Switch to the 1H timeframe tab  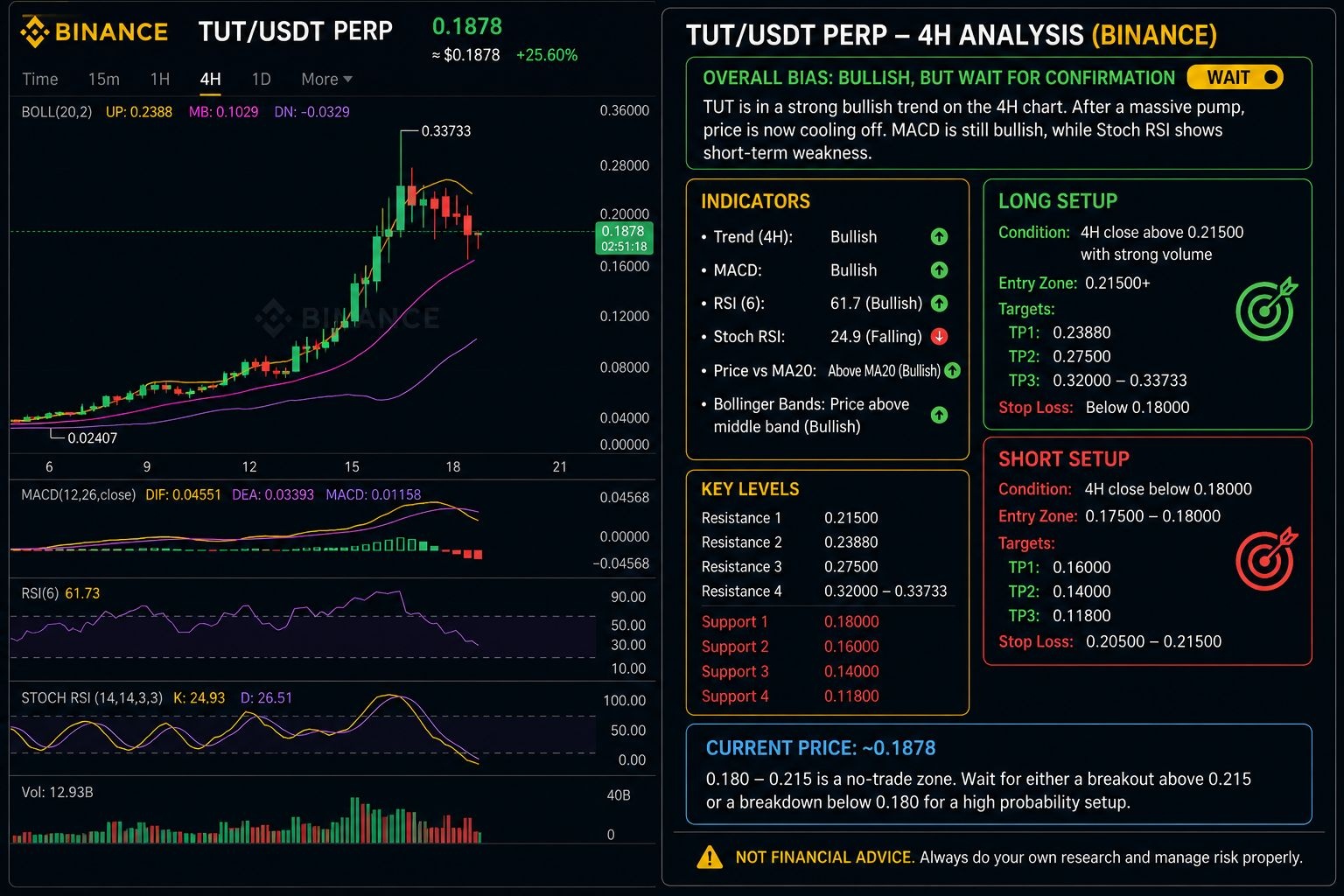[160, 79]
